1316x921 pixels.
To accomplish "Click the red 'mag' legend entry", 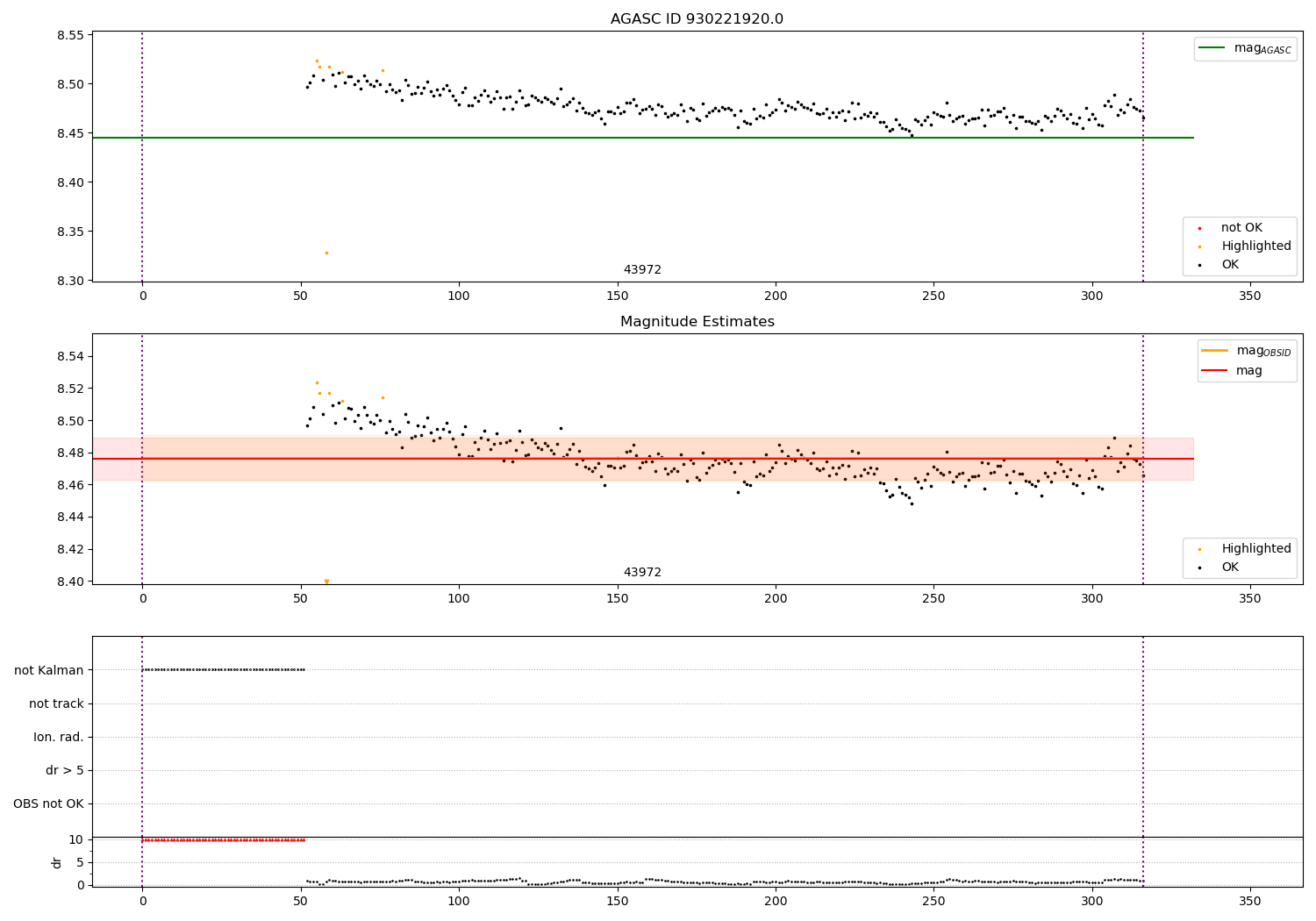I will point(1248,370).
